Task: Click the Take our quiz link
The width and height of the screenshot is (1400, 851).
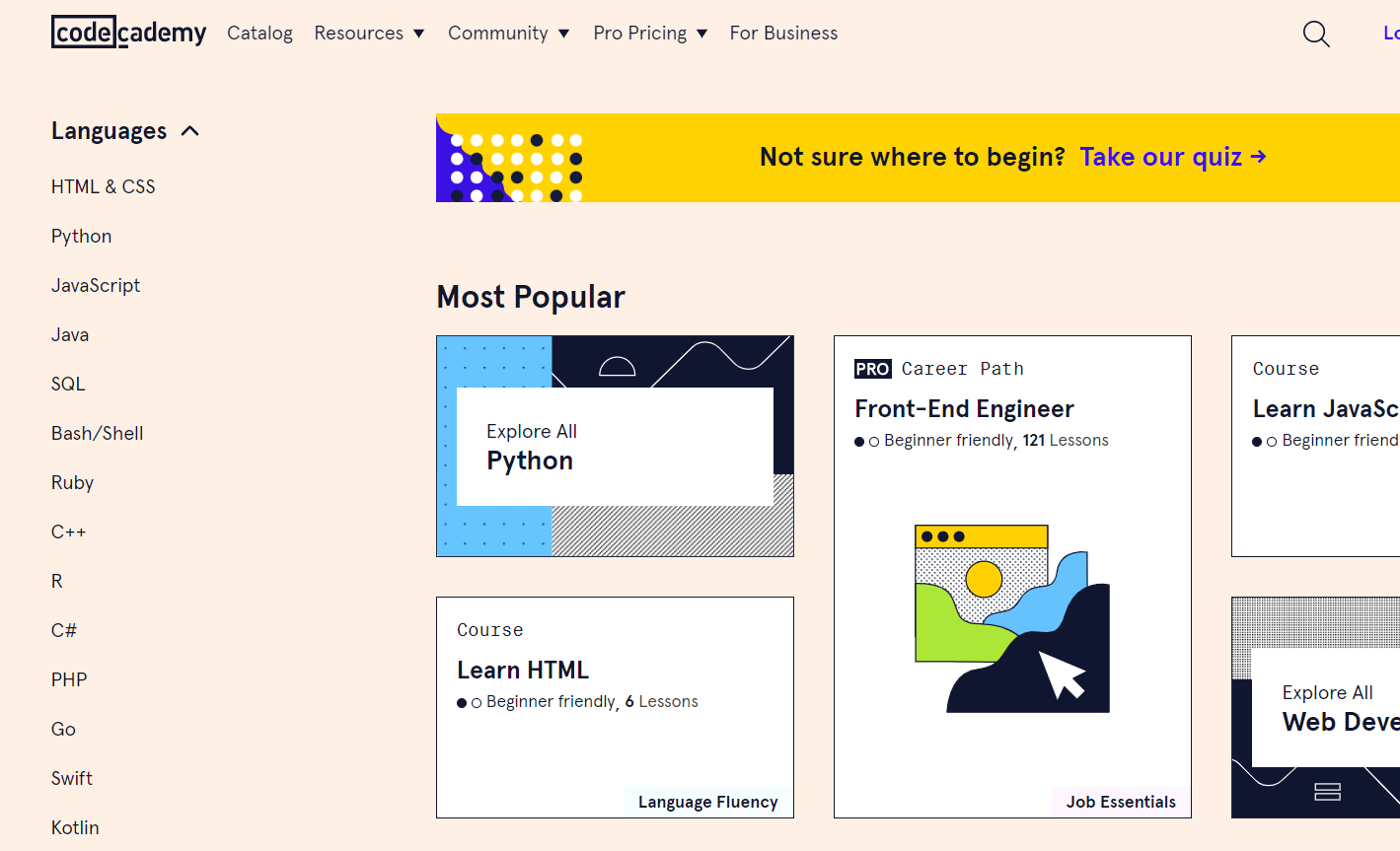Action: [x=1161, y=156]
